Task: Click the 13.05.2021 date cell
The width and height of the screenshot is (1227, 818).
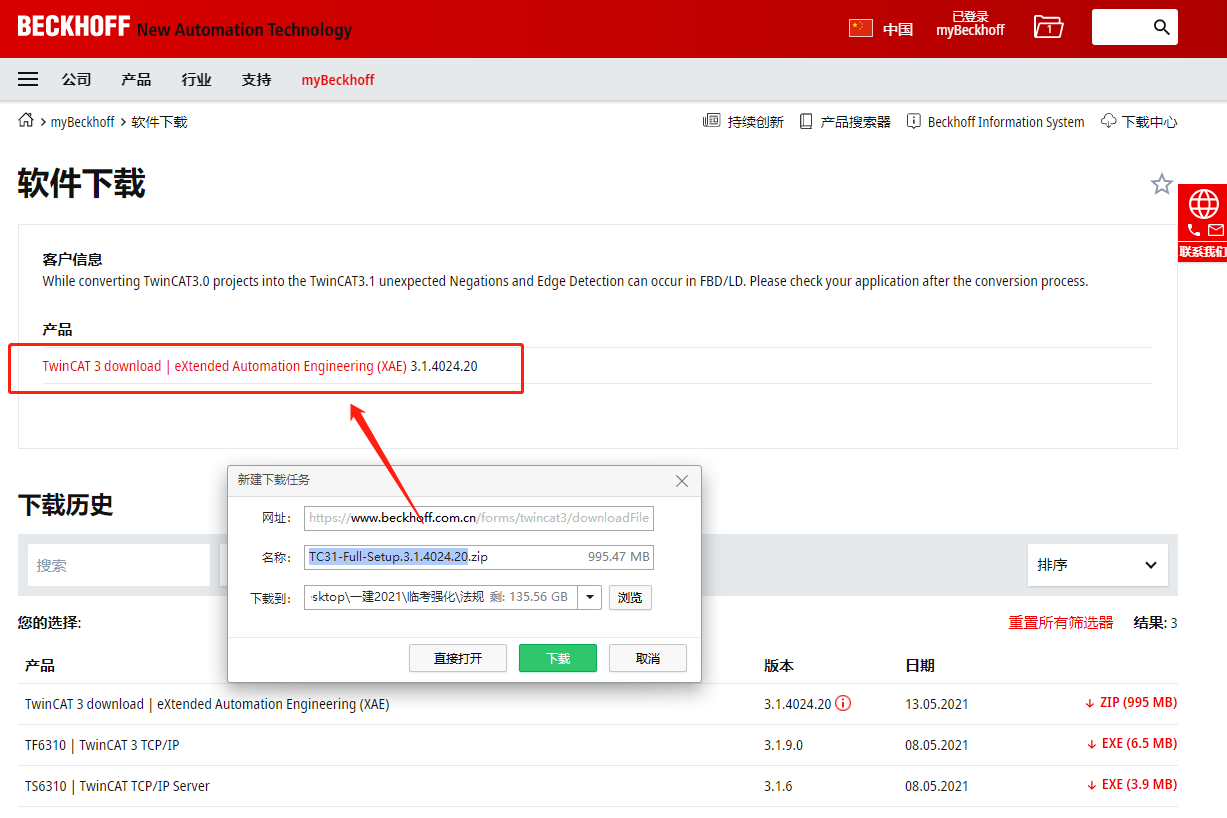Action: [x=937, y=704]
